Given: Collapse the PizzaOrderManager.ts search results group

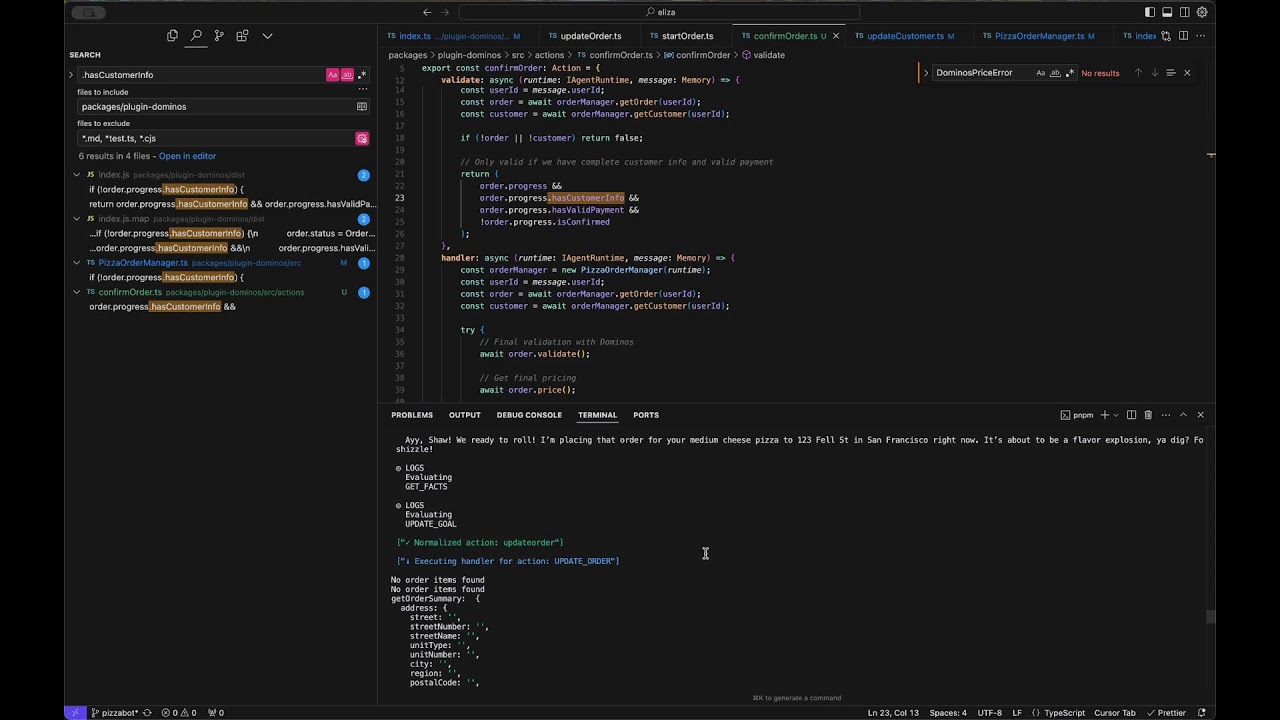Looking at the screenshot, I should coord(77,263).
